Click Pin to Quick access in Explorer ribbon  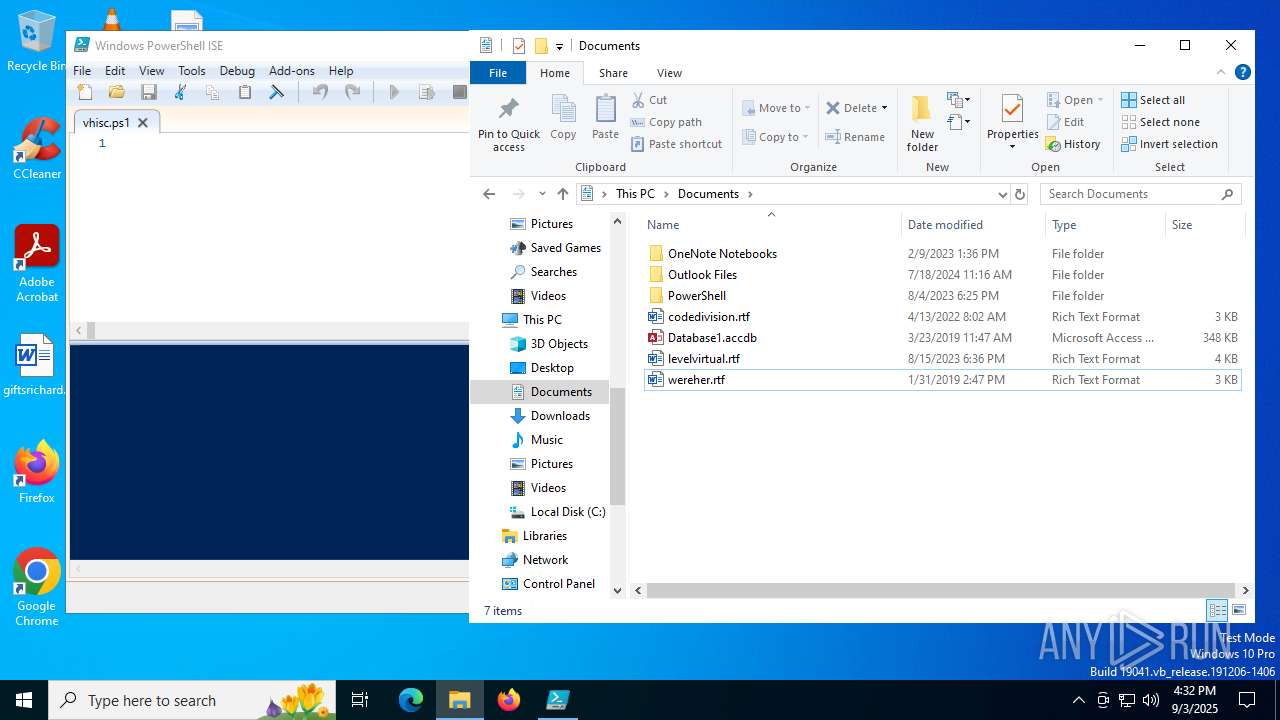[x=508, y=124]
